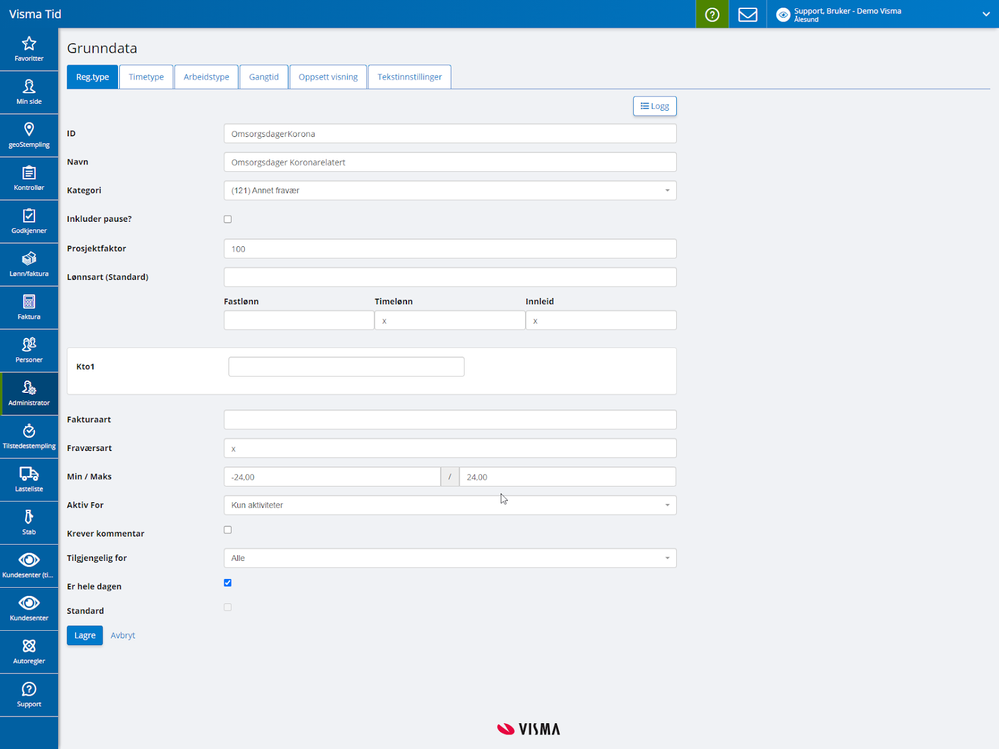Open geoStempling location pin icon

tap(29, 129)
